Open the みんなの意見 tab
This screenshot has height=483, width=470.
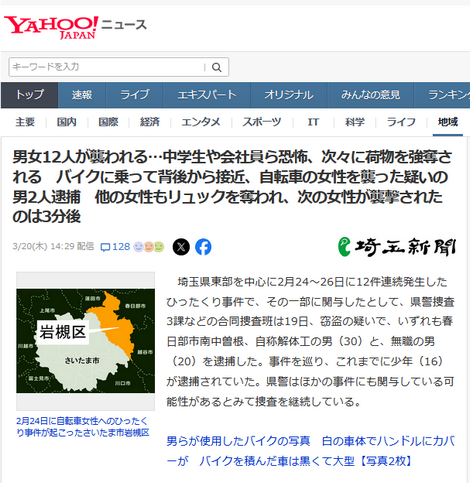tap(370, 95)
